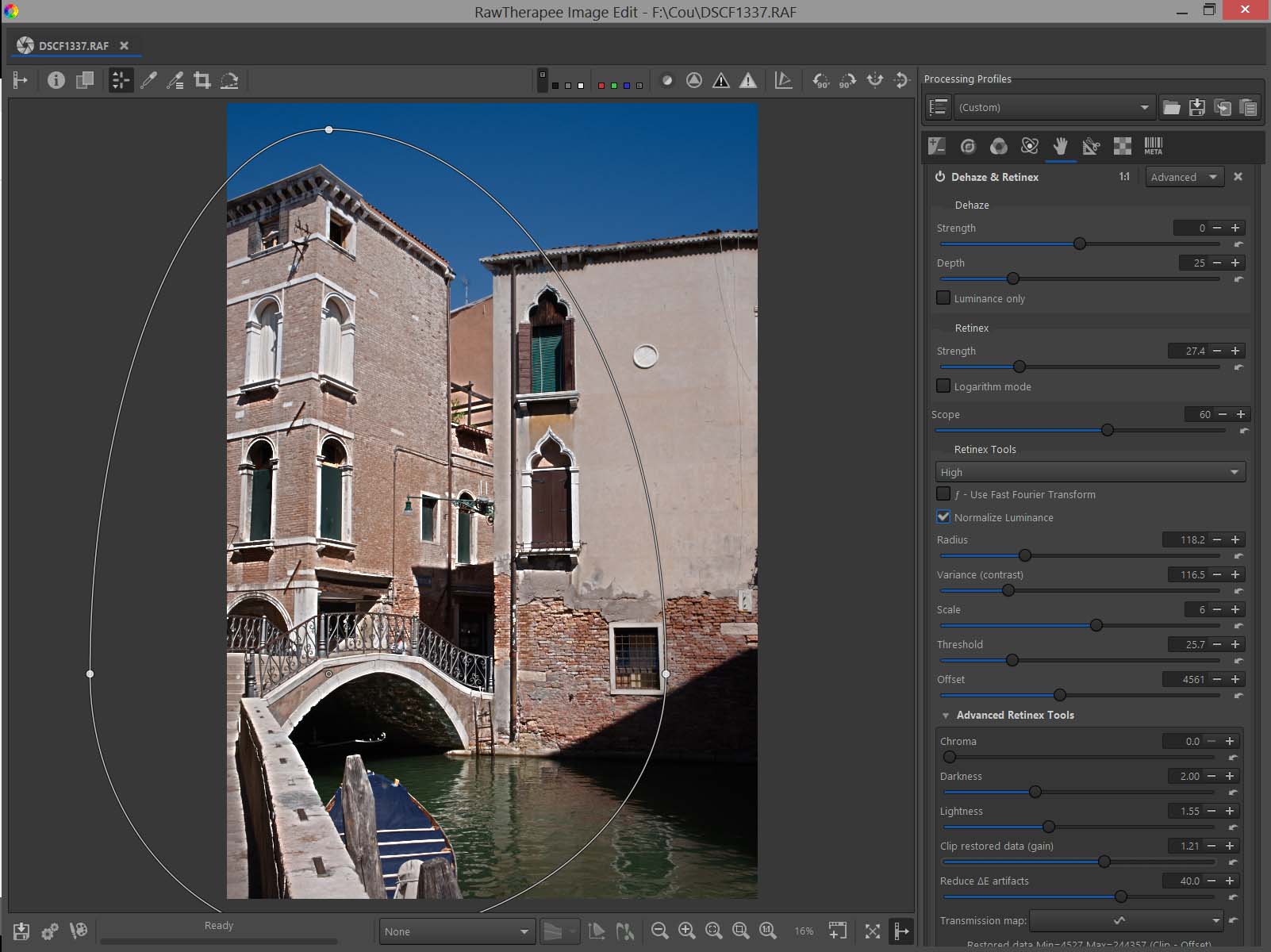The height and width of the screenshot is (952, 1271).
Task: Switch to the DSCF1337.RAF tab
Action: 73,46
